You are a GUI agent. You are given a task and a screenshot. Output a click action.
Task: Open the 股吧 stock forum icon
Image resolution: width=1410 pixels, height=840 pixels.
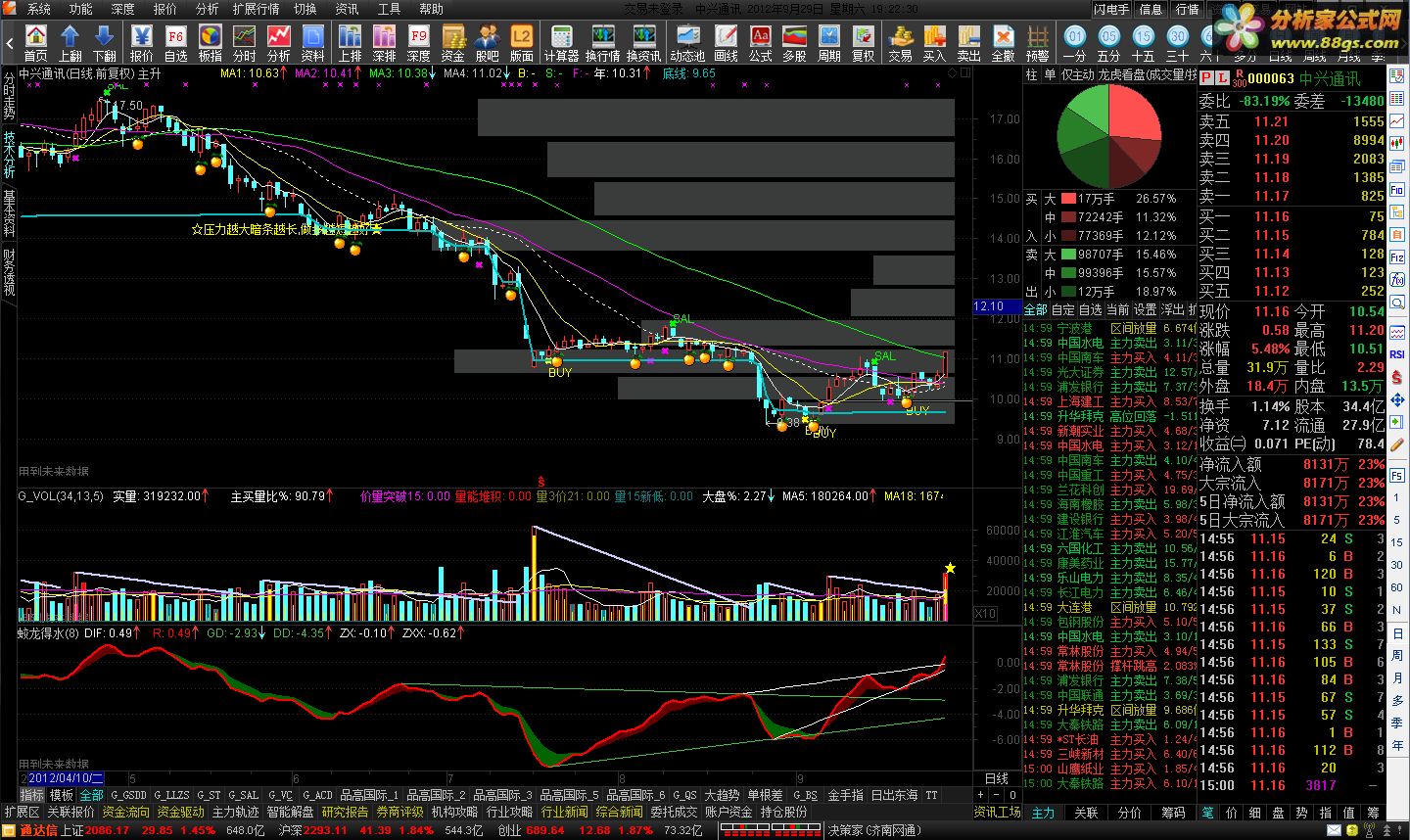click(487, 43)
